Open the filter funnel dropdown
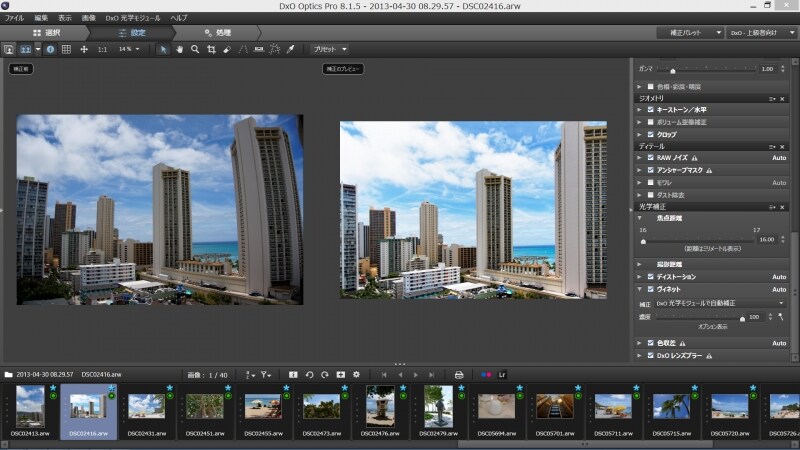The image size is (800, 450). [266, 375]
